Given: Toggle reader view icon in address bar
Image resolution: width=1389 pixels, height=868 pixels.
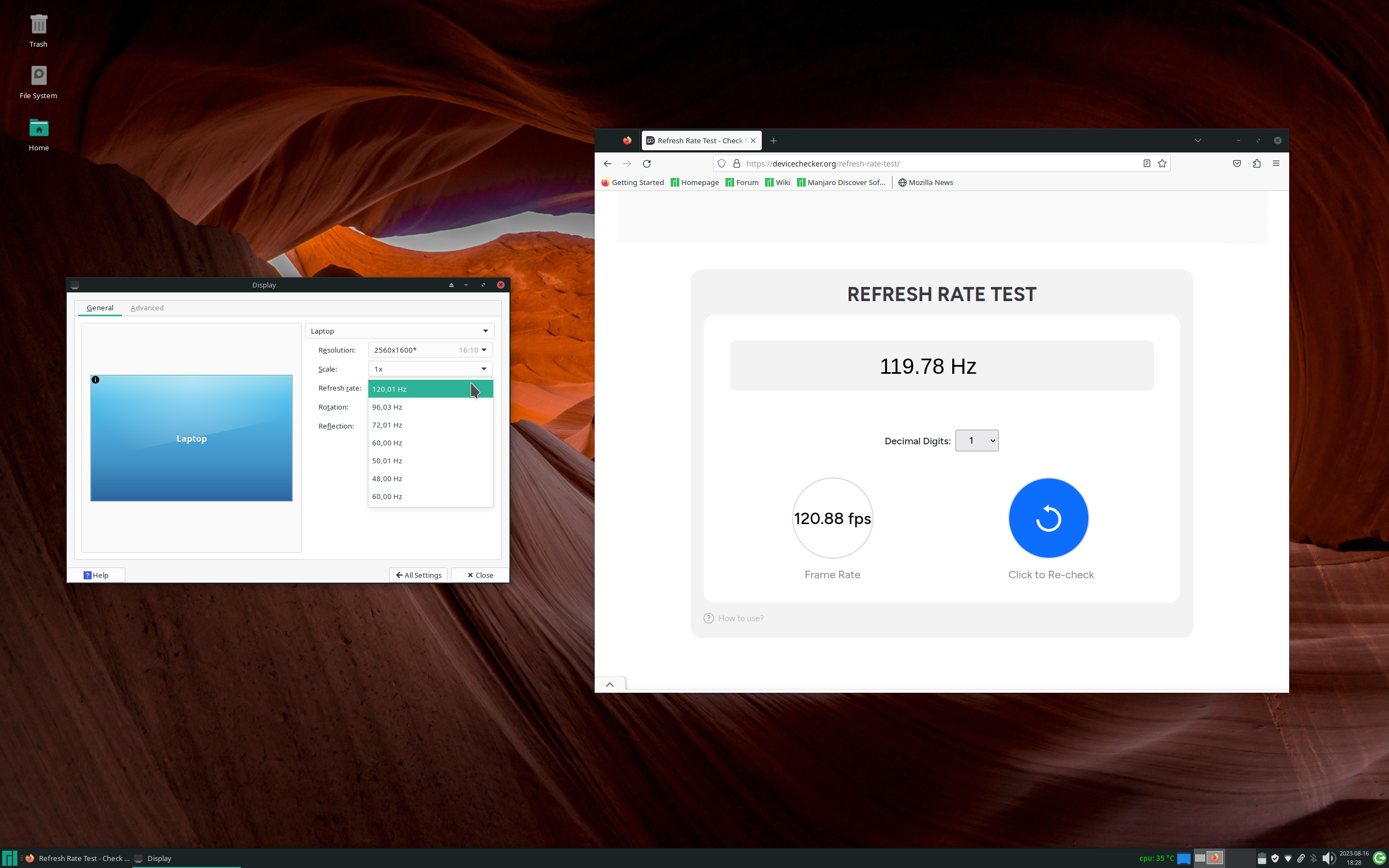Looking at the screenshot, I should (x=1146, y=164).
